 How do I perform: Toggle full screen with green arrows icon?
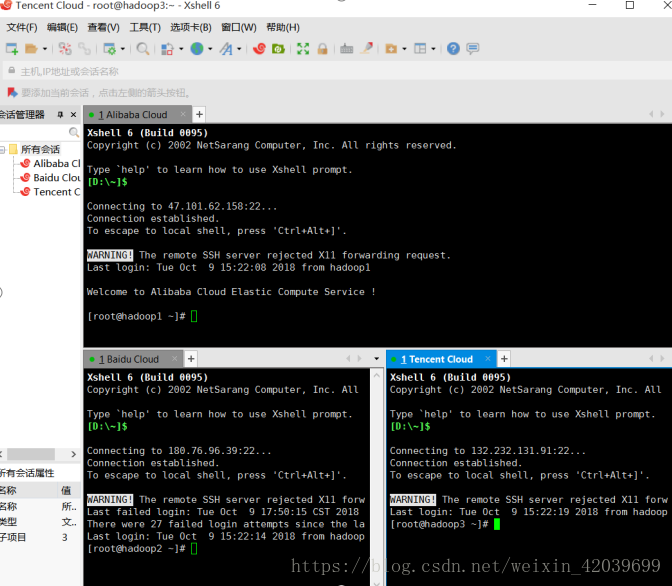click(x=303, y=49)
